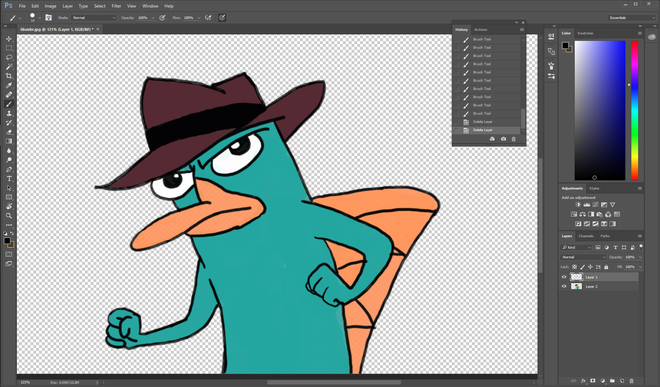Screen dimensions: 660x387
Task: Select the Rectangular Marquee tool
Action: tap(9, 48)
